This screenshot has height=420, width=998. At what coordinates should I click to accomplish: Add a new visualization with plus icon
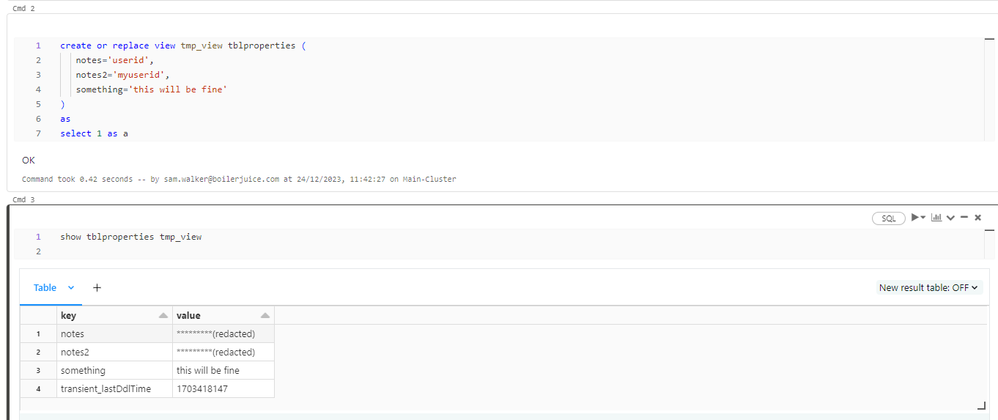(x=97, y=288)
